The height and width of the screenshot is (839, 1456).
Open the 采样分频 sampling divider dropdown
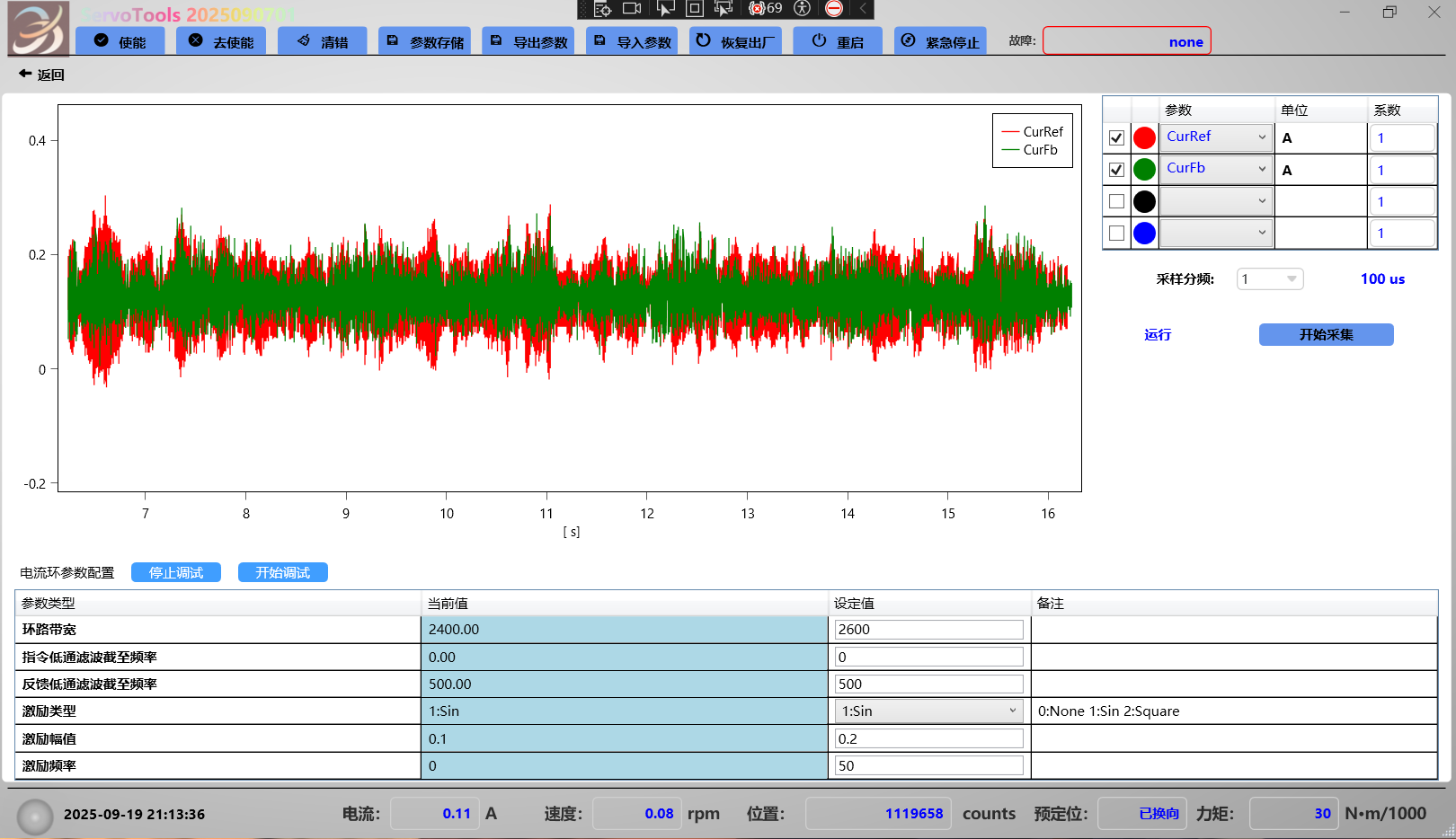tap(1270, 279)
